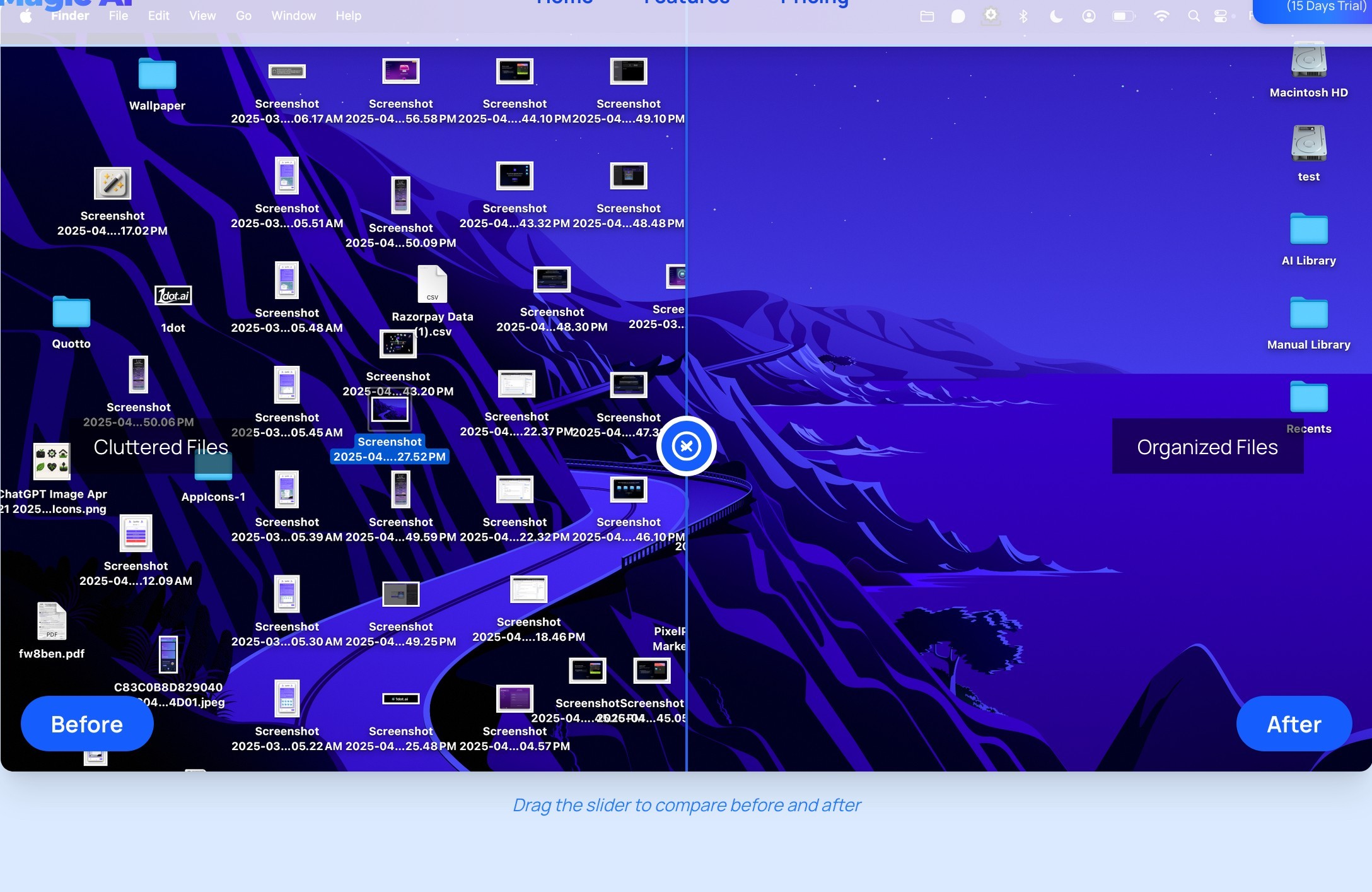Click the moon Focus mode icon
This screenshot has width=1372, height=892.
(x=1056, y=16)
